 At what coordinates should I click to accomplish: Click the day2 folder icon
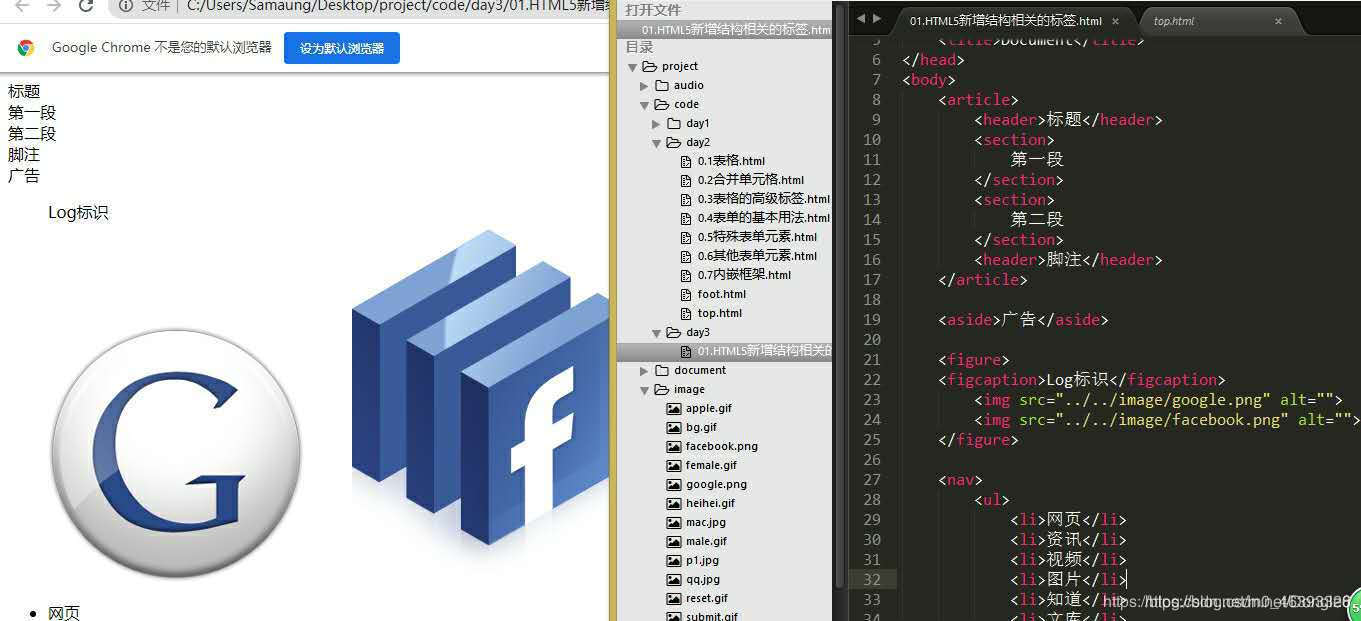click(673, 142)
